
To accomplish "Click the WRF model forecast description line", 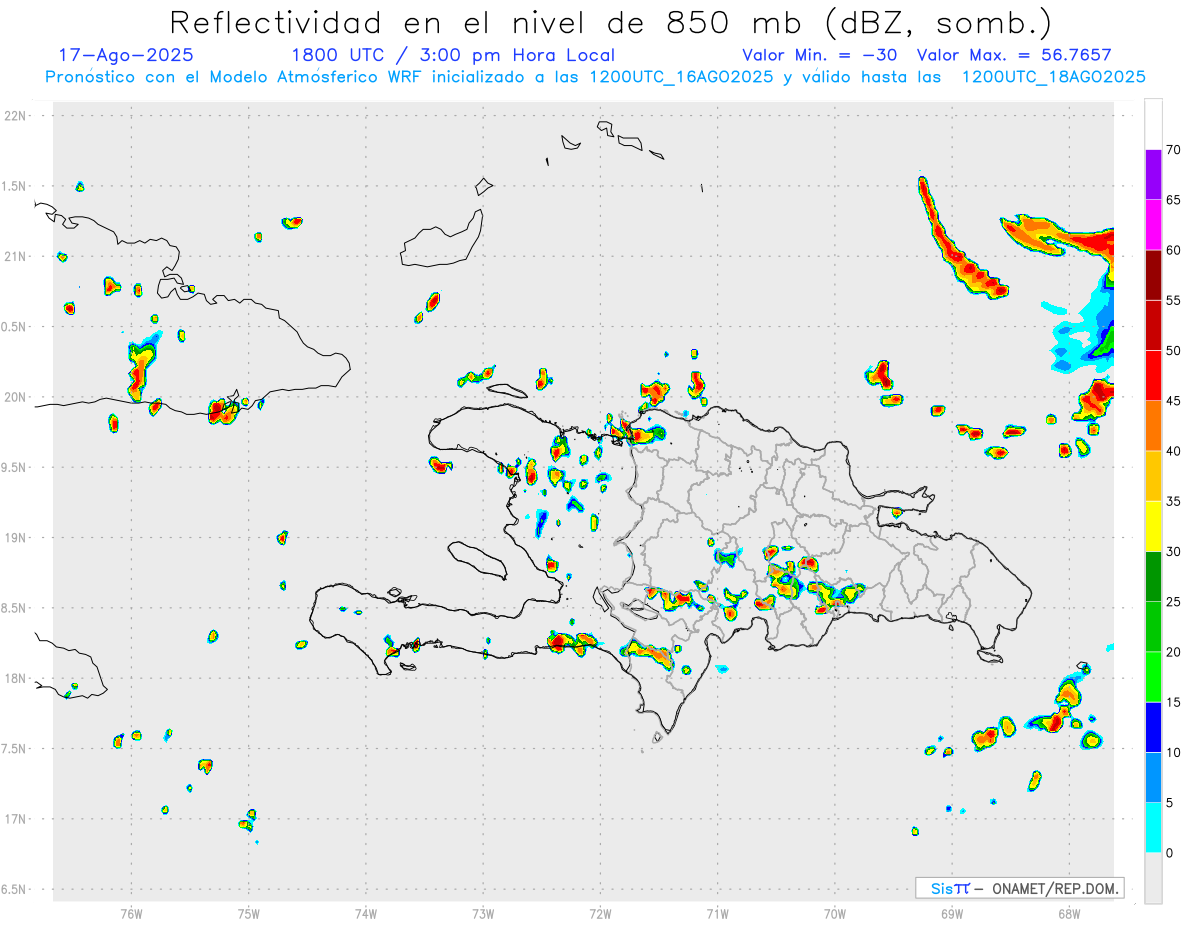I will click(x=595, y=77).
